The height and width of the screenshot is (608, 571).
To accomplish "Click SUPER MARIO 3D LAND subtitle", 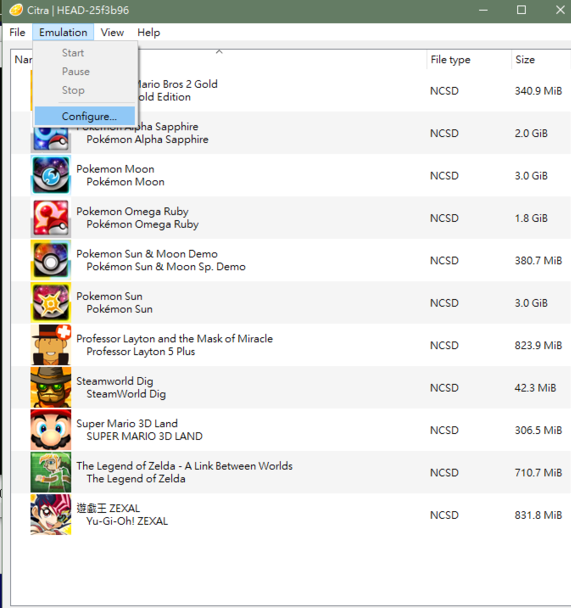I will [x=145, y=436].
